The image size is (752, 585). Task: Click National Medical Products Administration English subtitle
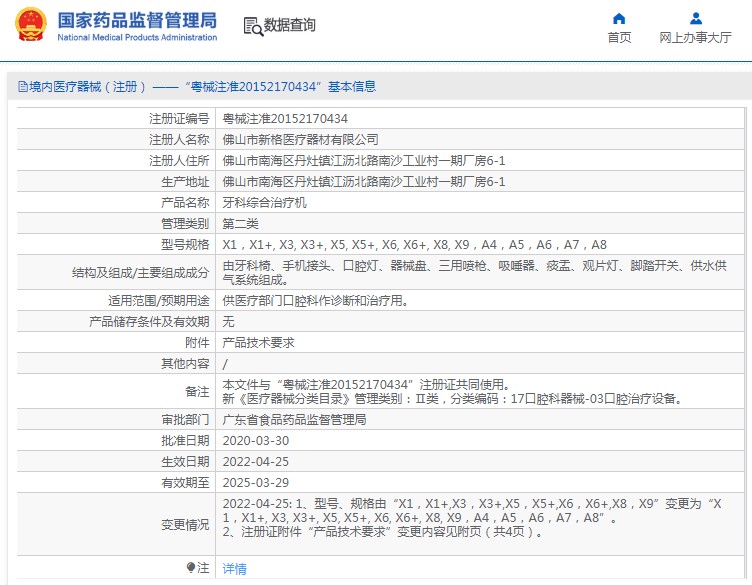click(137, 37)
